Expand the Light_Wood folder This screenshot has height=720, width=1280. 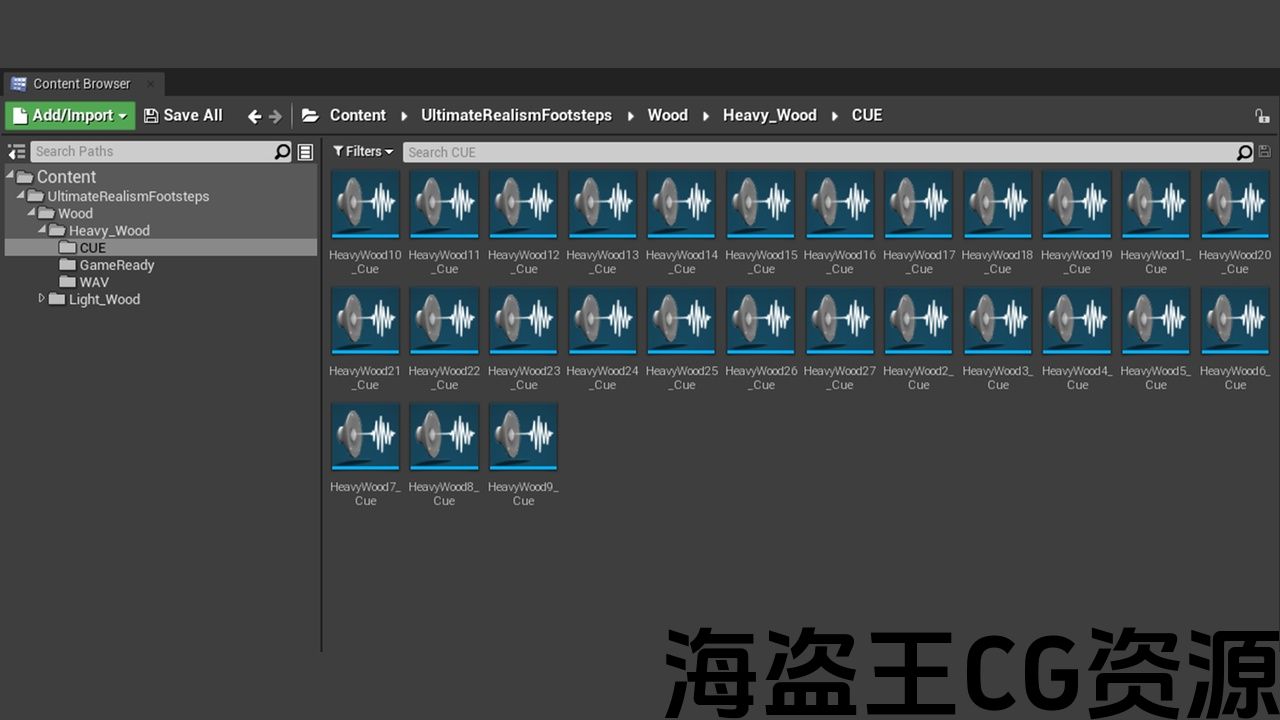(x=42, y=298)
